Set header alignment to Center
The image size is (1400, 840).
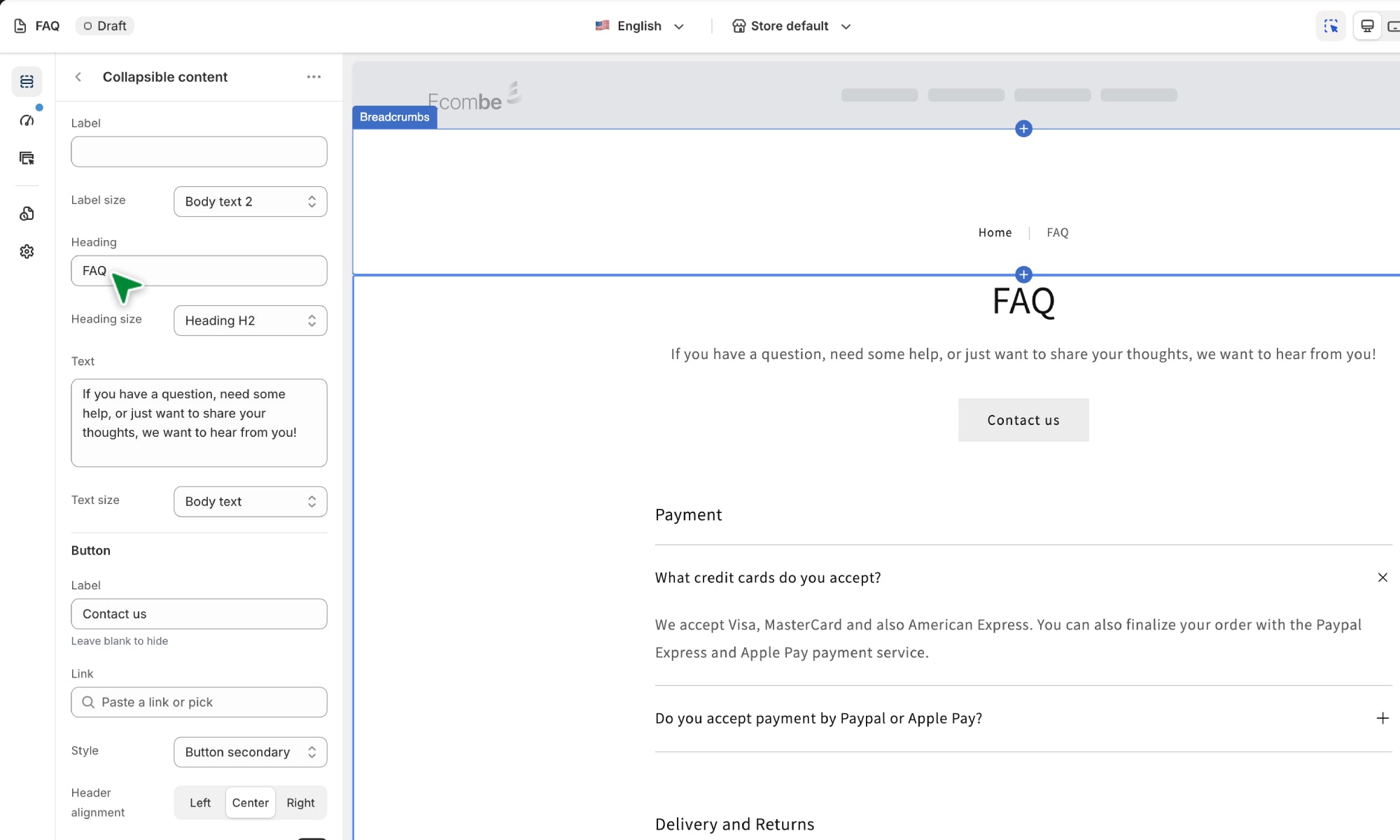[x=250, y=803]
